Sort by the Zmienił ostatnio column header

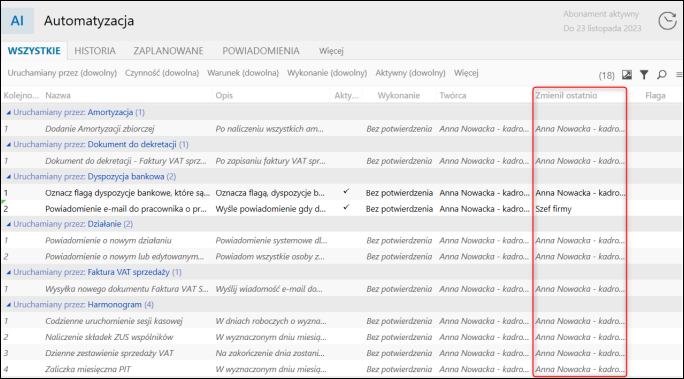coord(566,96)
